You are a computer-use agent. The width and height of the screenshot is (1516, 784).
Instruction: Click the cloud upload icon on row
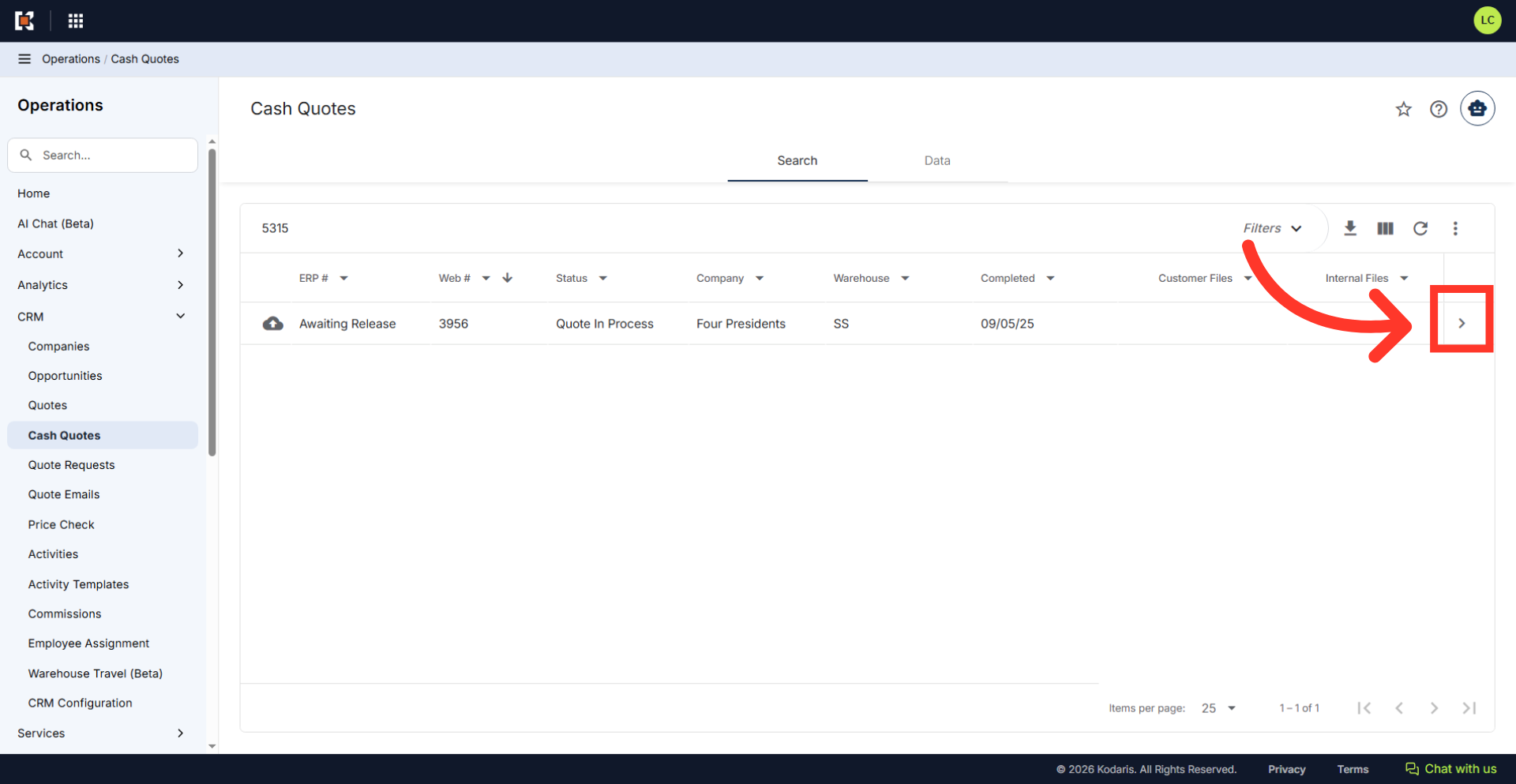point(273,324)
